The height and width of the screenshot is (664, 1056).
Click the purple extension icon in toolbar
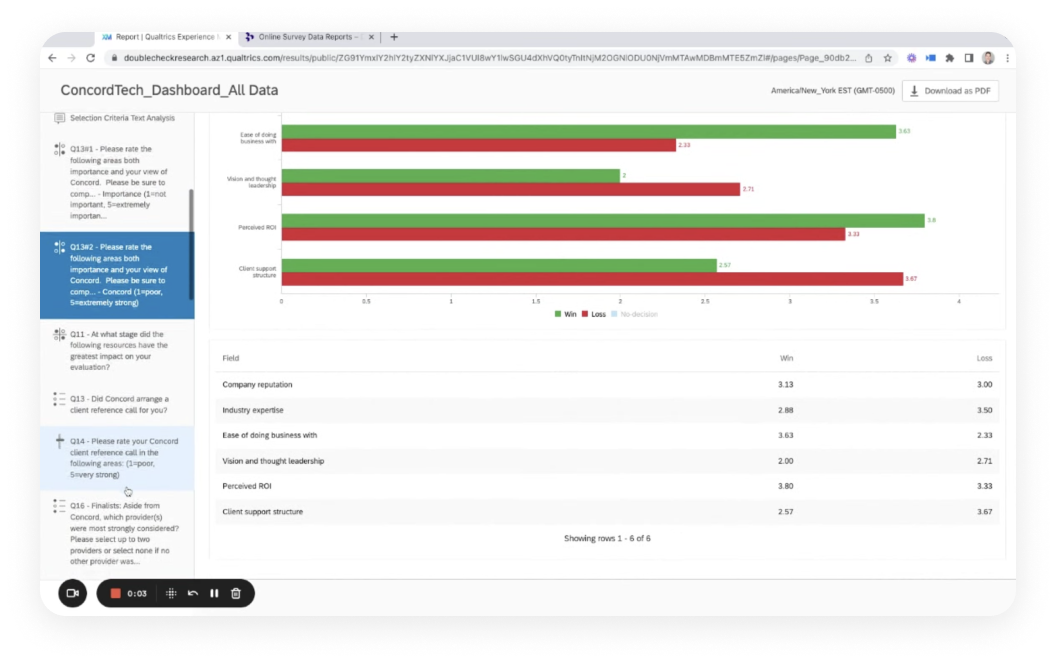click(911, 58)
